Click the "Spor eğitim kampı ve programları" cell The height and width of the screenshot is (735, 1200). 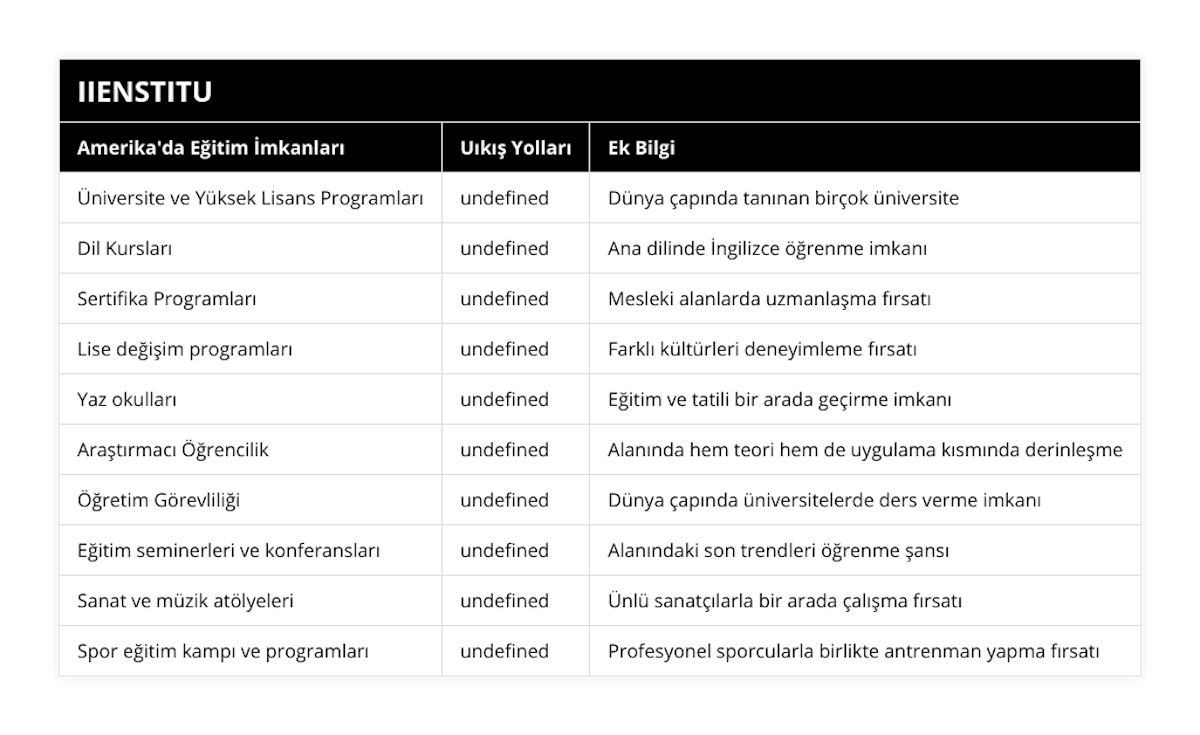pos(223,651)
